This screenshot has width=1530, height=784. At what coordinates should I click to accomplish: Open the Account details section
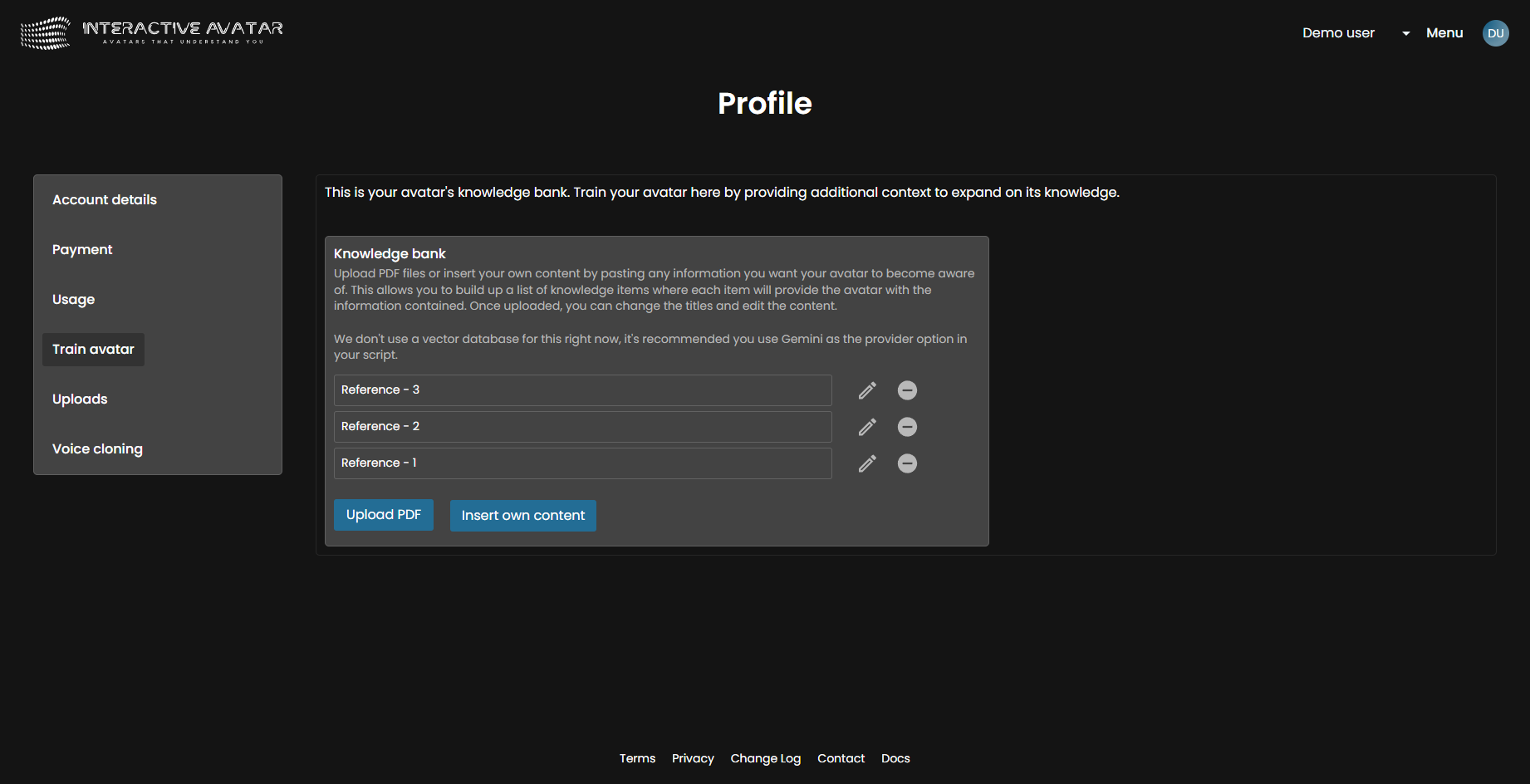click(x=105, y=200)
